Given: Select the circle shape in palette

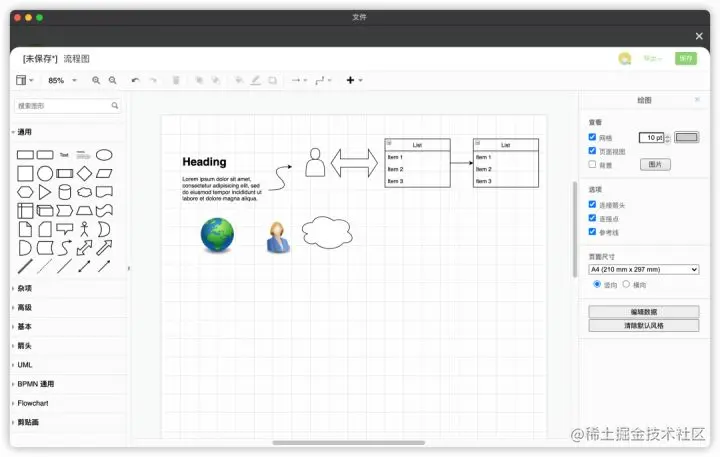Looking at the screenshot, I should [45, 174].
